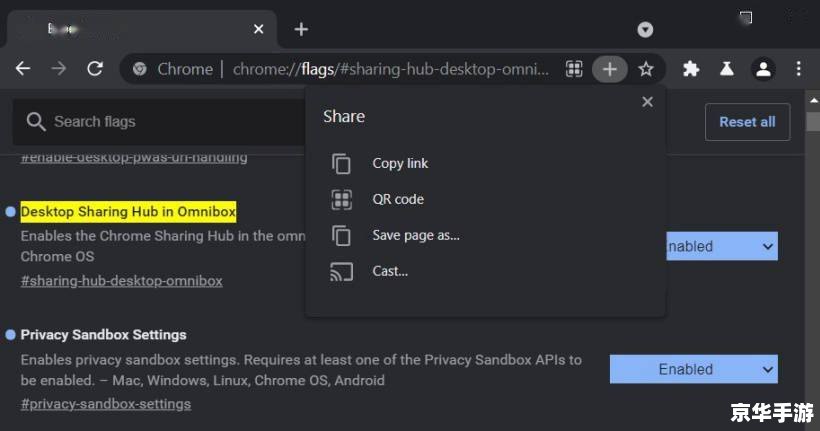The height and width of the screenshot is (431, 820).
Task: Click QR code icon in address bar
Action: pos(574,69)
